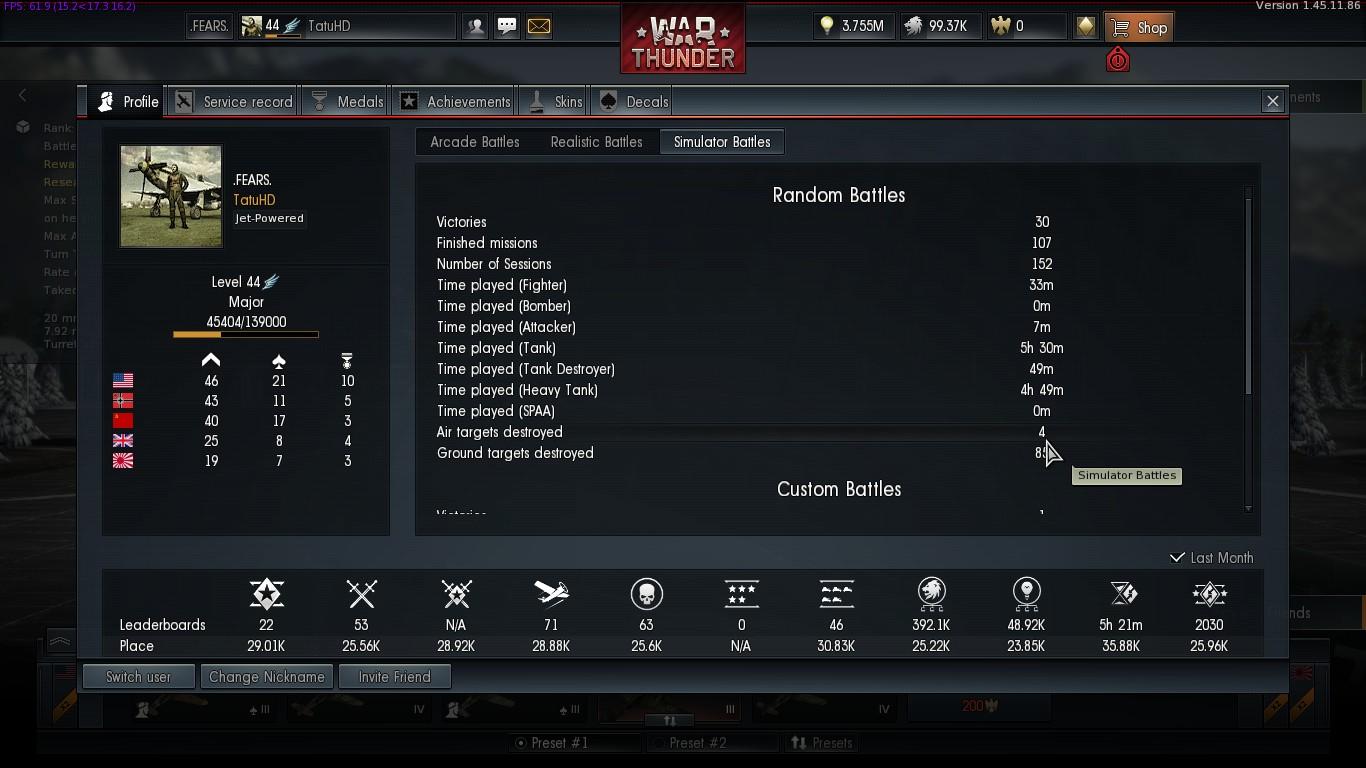The width and height of the screenshot is (1366, 768).
Task: Click the Golden Eagles currency icon
Action: tap(1000, 27)
